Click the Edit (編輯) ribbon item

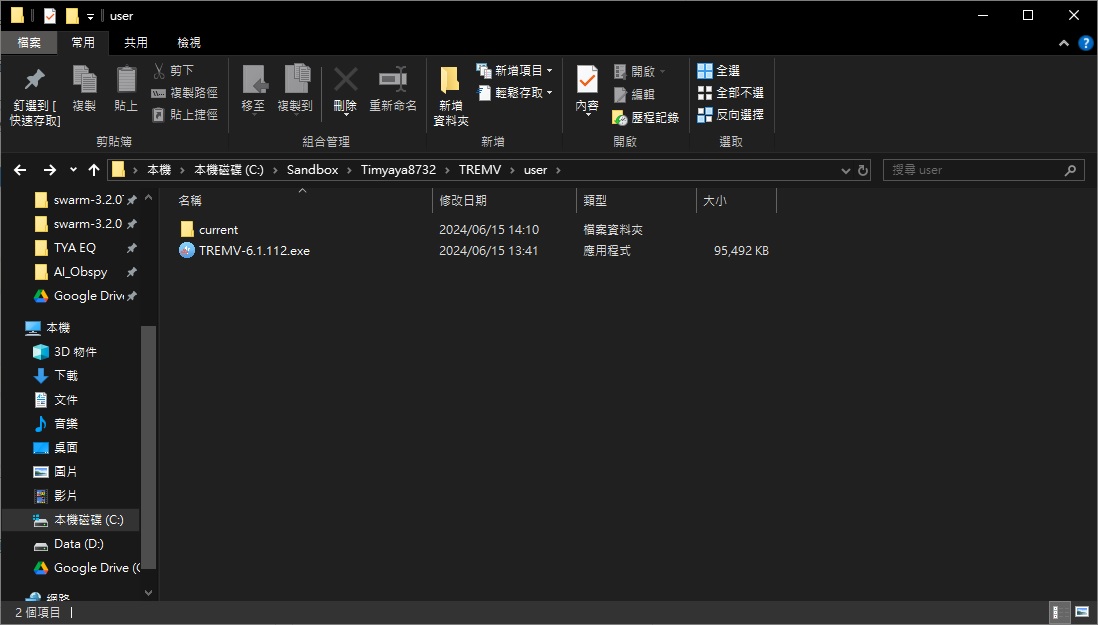(x=634, y=94)
